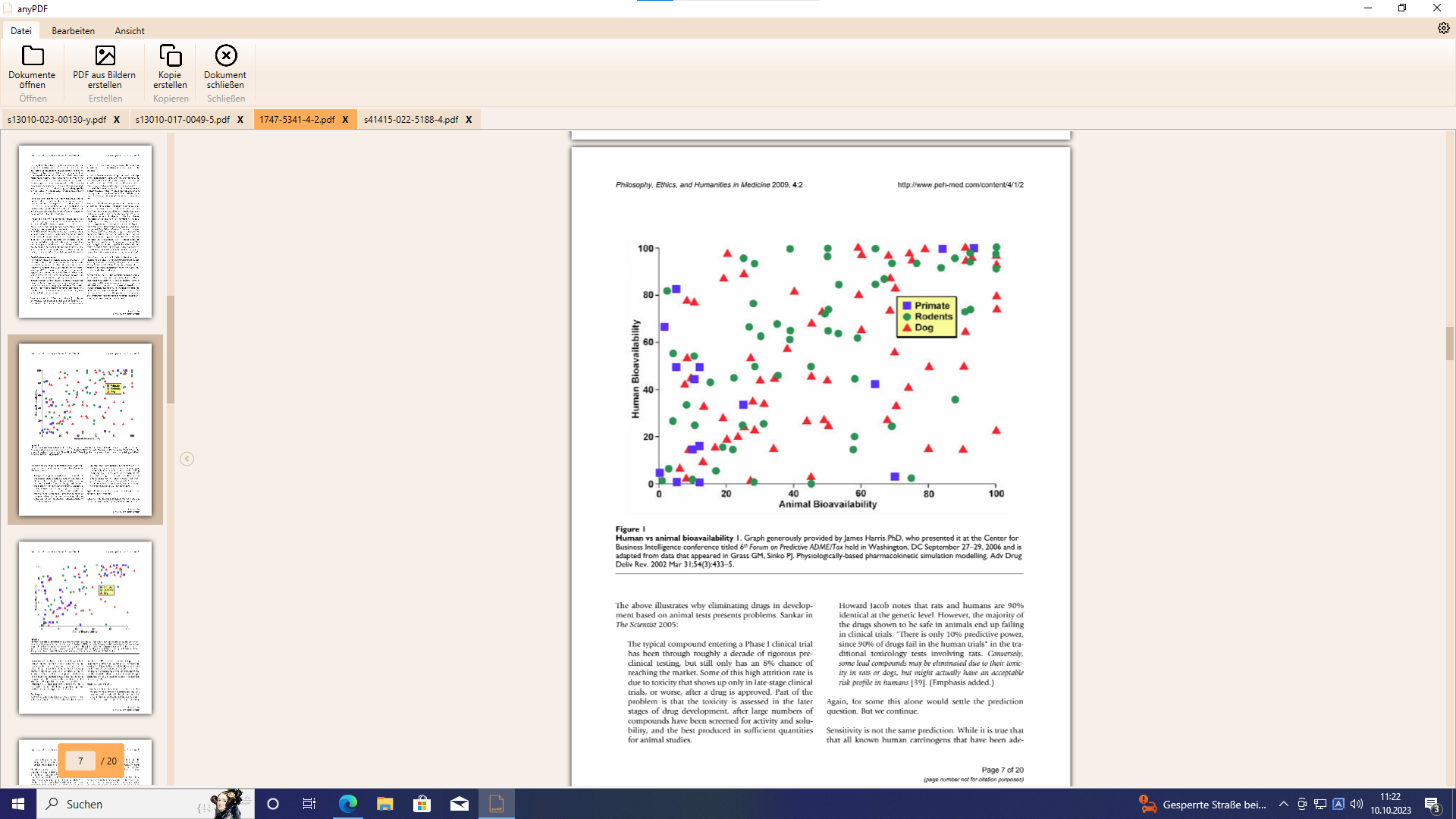Open the Windows Task View icon
The height and width of the screenshot is (819, 1456).
309,804
